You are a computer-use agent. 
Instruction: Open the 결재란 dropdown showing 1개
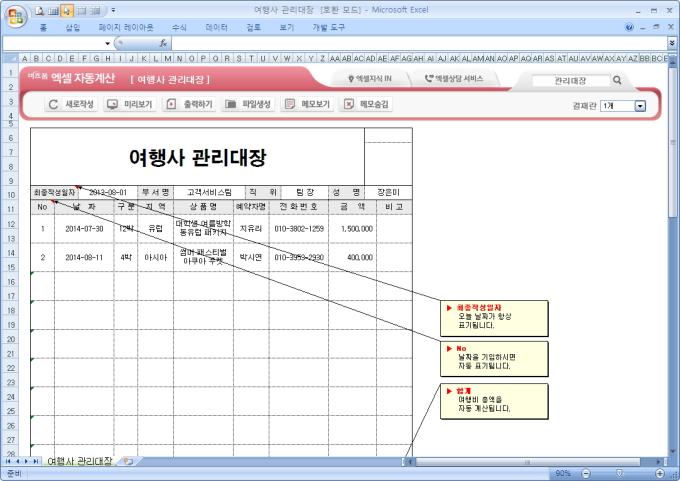[640, 106]
